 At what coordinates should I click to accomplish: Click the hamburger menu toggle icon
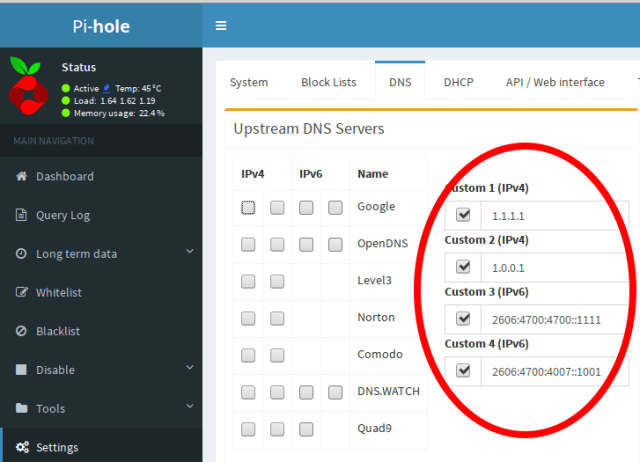click(x=221, y=25)
